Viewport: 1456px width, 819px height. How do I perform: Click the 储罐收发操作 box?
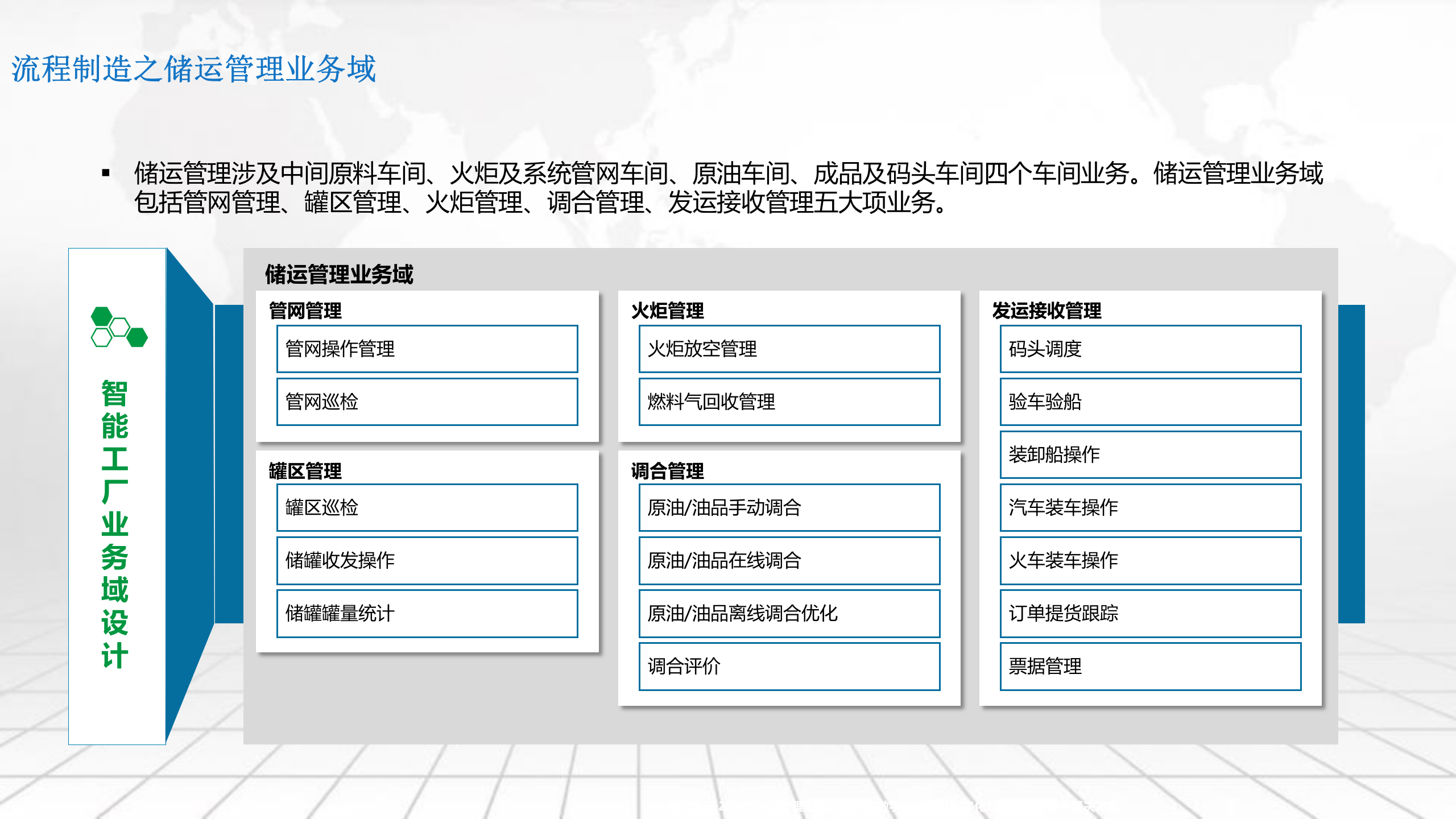[427, 560]
